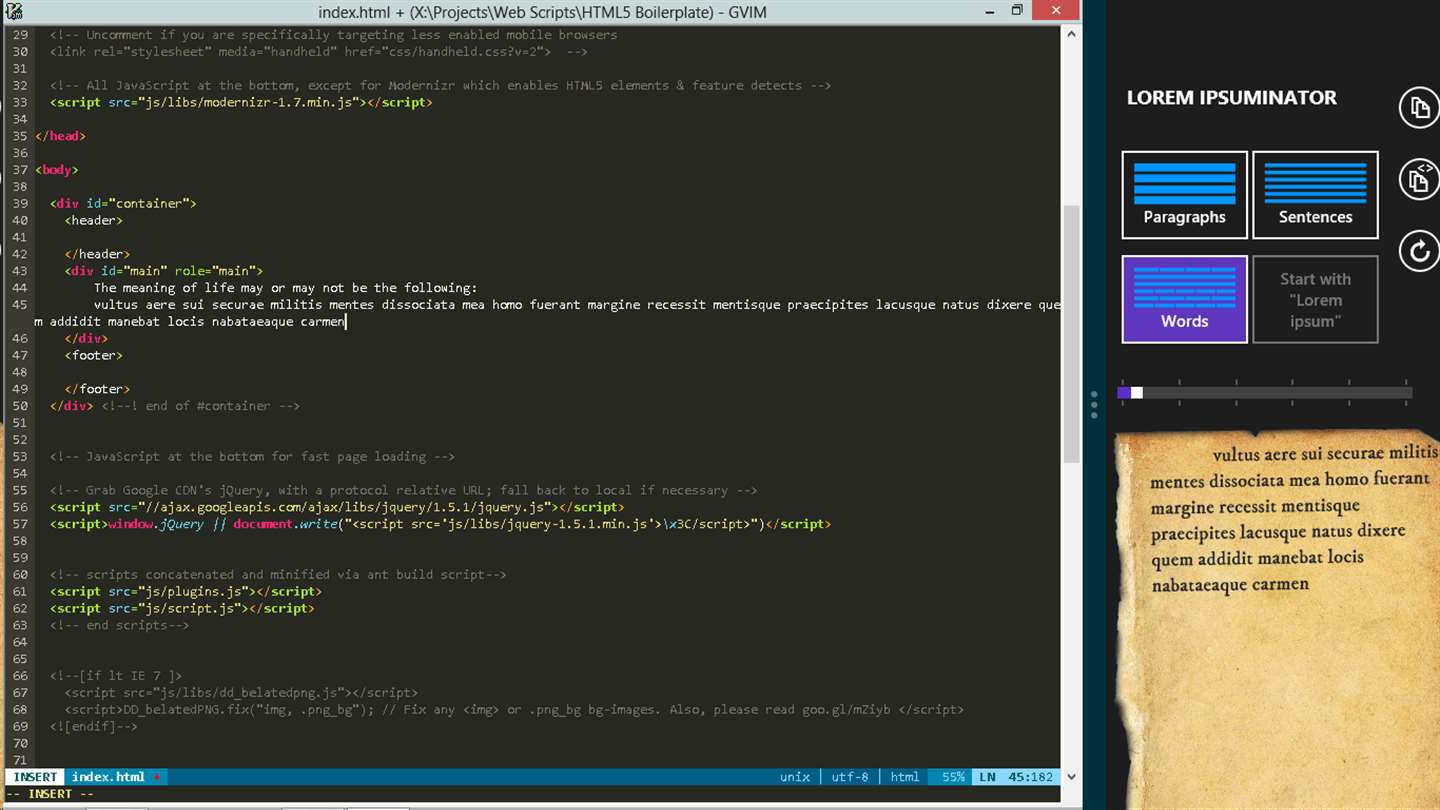Viewport: 1440px width, 810px height.
Task: Place cursor on the closing </head> tag
Action: point(61,136)
